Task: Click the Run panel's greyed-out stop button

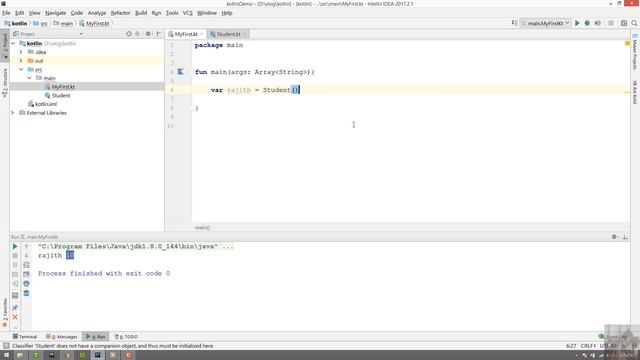Action: (x=15, y=256)
